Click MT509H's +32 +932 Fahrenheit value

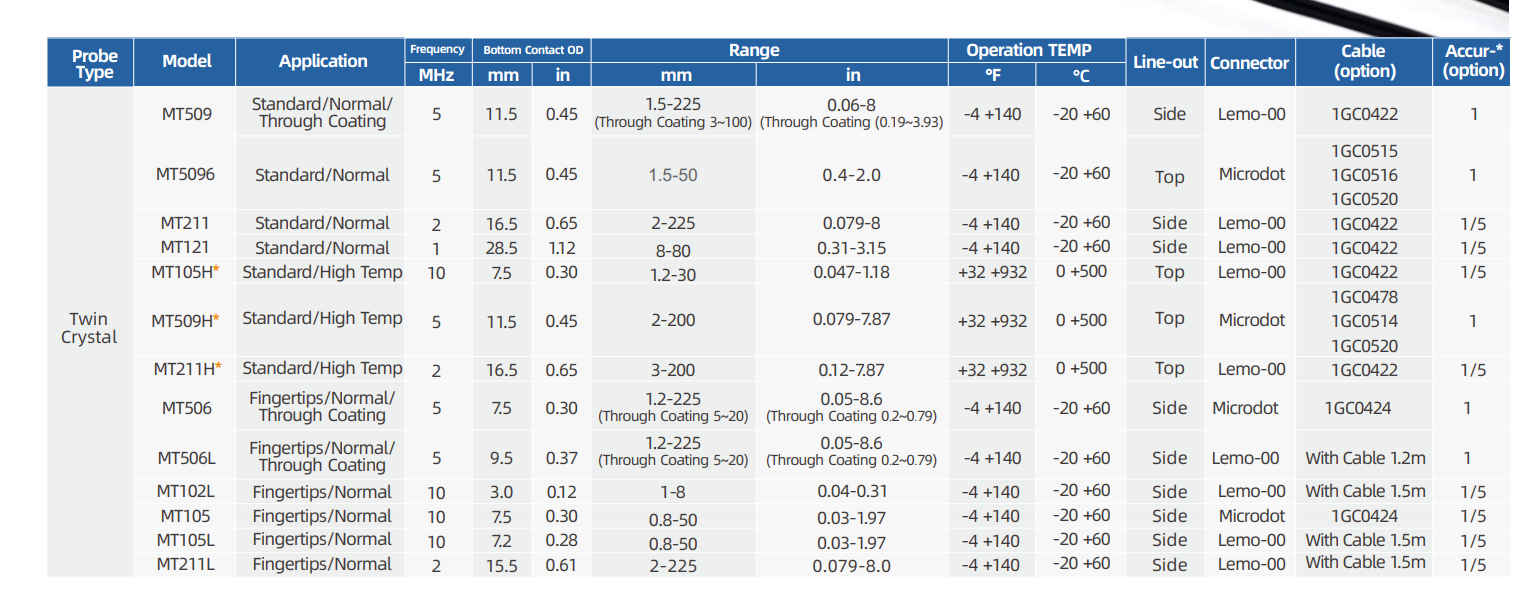[992, 321]
